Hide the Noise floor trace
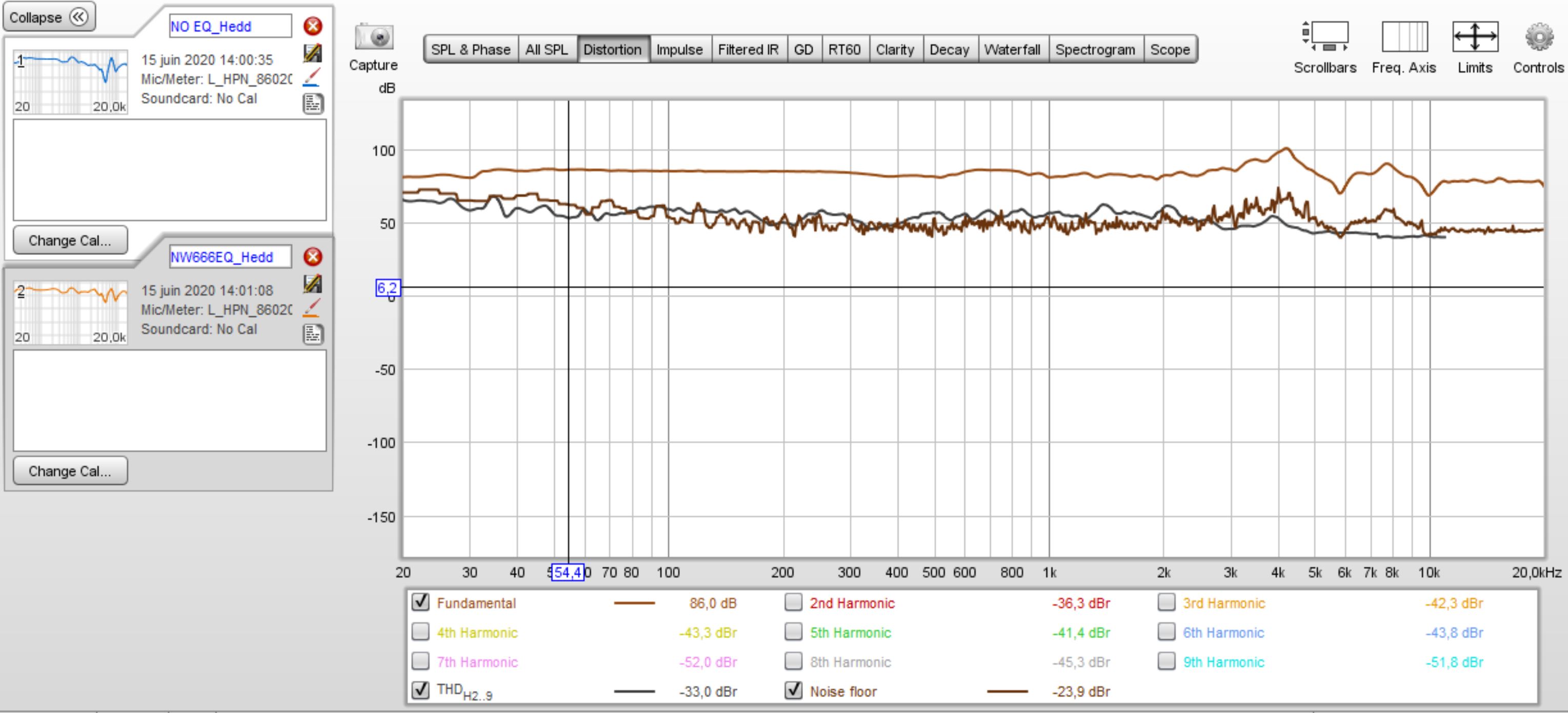The width and height of the screenshot is (1568, 713). pos(793,690)
